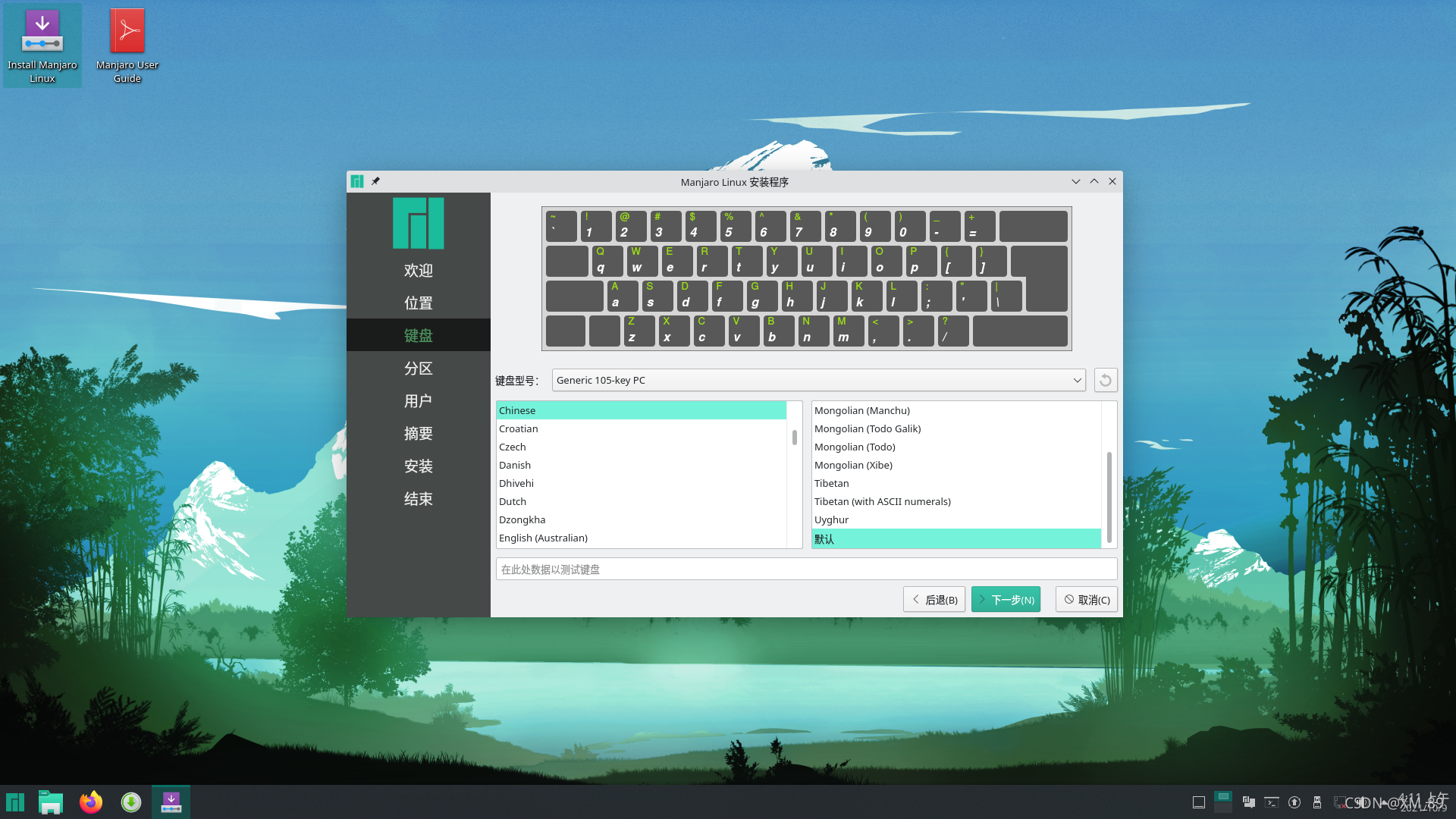Select Mongolian (Xibe) variant
Image resolution: width=1456 pixels, height=819 pixels.
956,465
